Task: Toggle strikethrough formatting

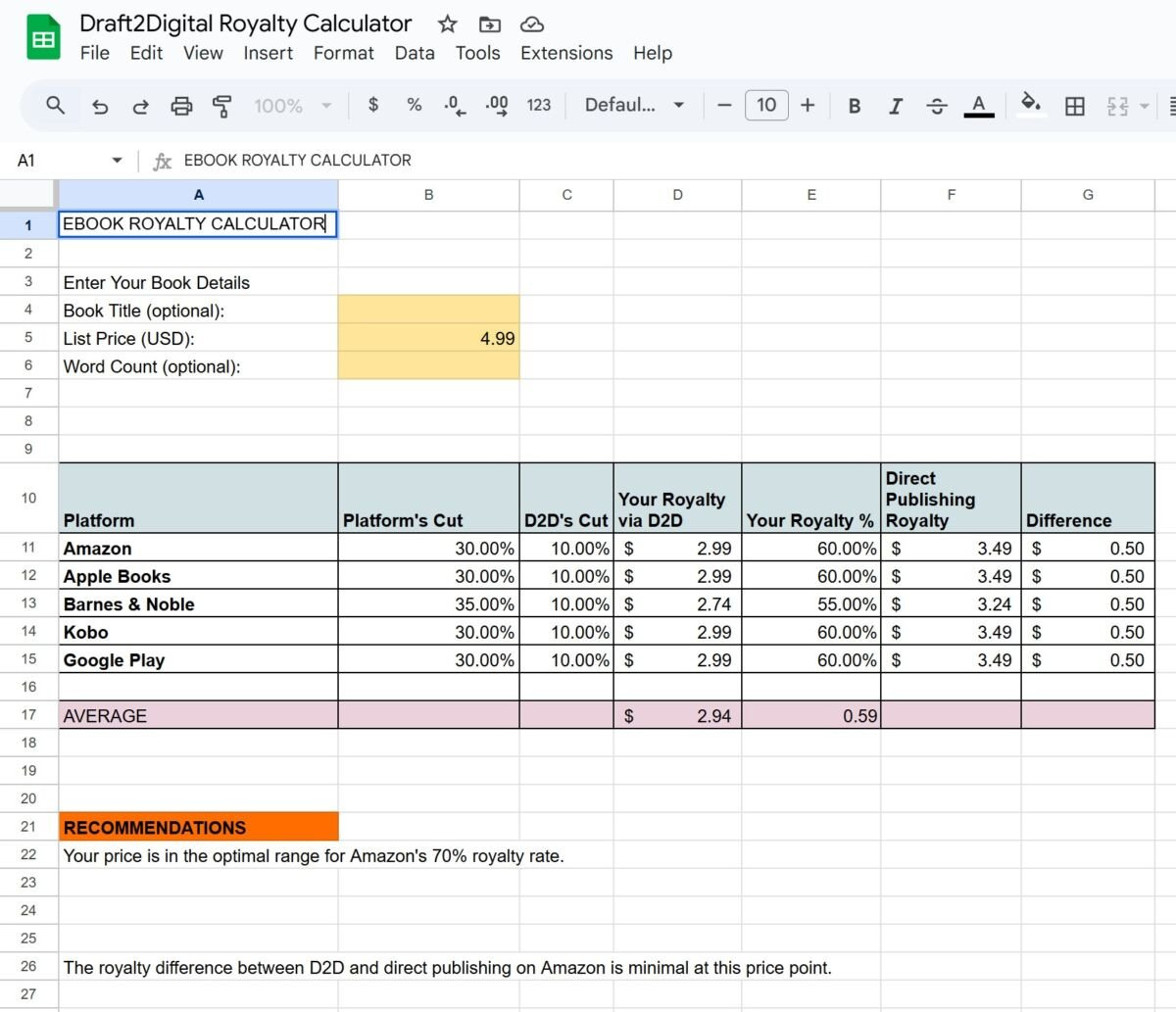Action: [x=937, y=105]
